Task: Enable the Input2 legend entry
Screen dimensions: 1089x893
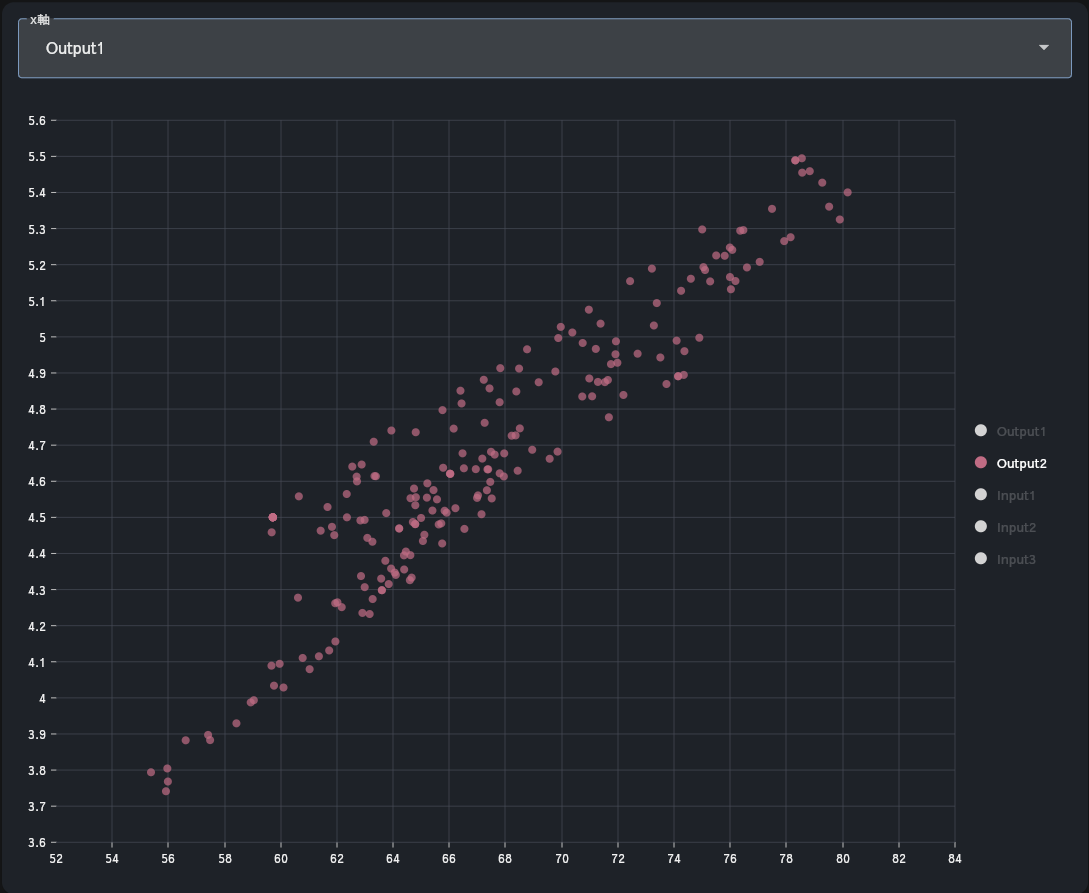Action: click(1006, 527)
